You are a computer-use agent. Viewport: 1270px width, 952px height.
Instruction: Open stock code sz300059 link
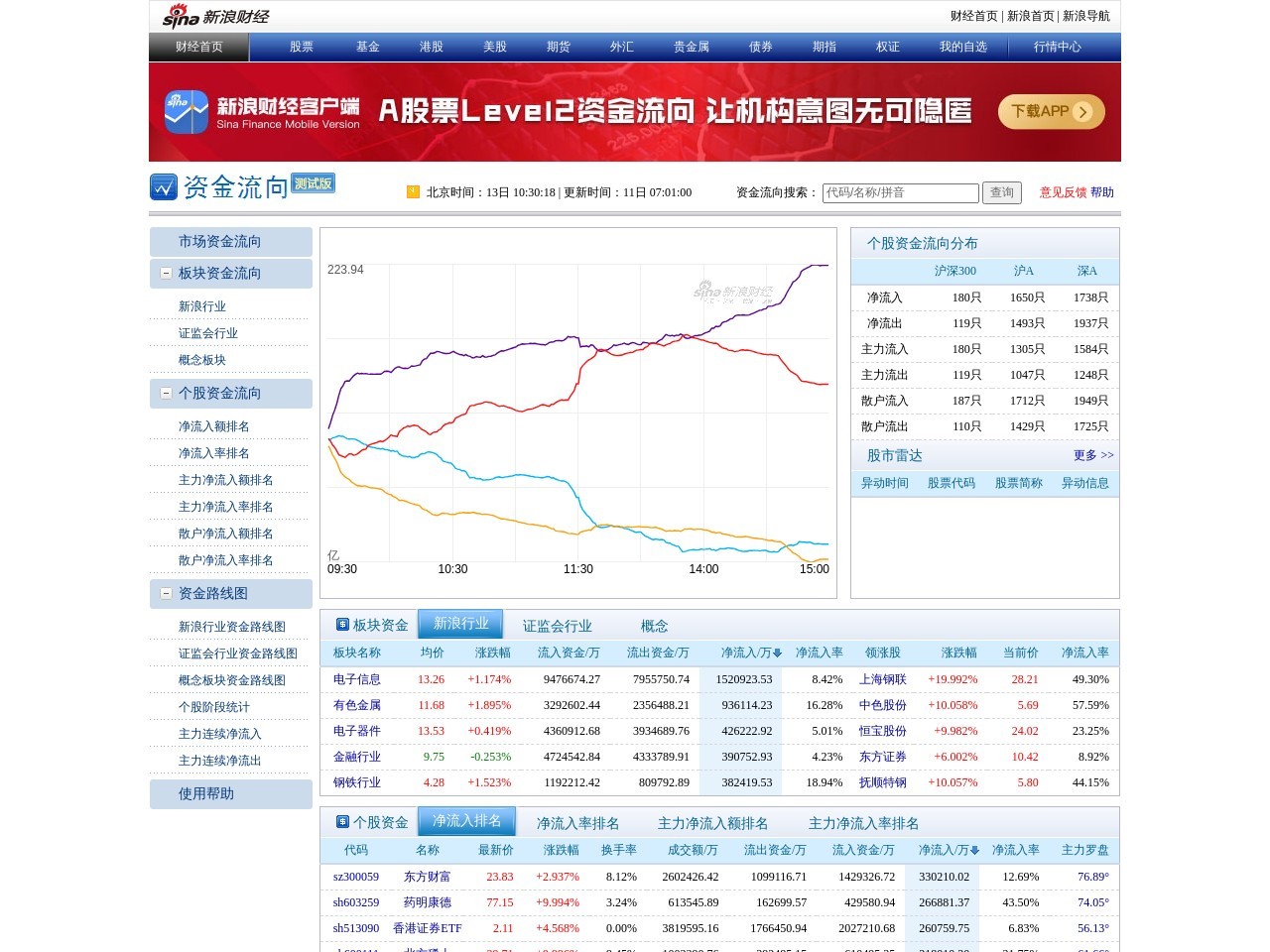(x=356, y=877)
